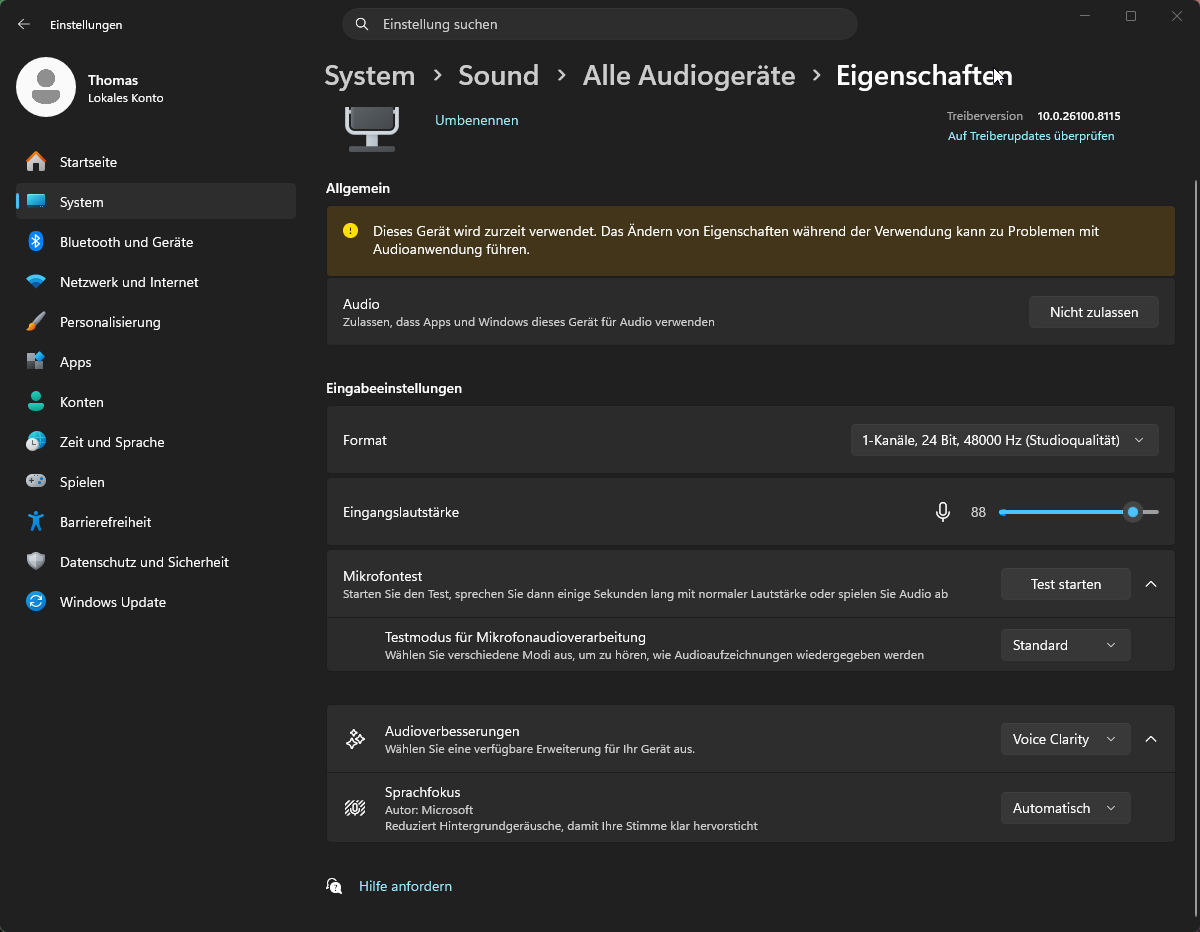Open Barrierefreiheit settings

pos(105,522)
